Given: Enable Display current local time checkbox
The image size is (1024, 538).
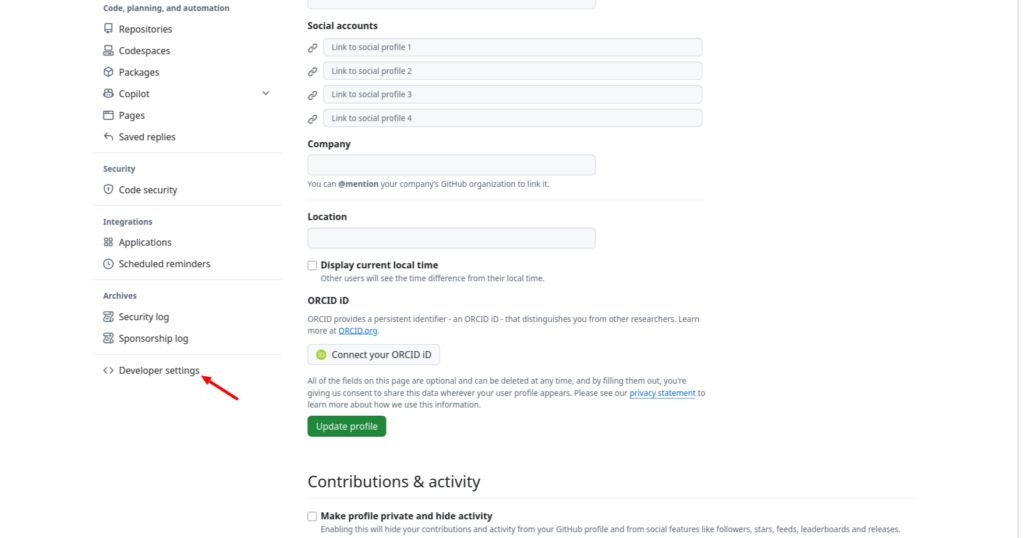Looking at the screenshot, I should (x=312, y=265).
